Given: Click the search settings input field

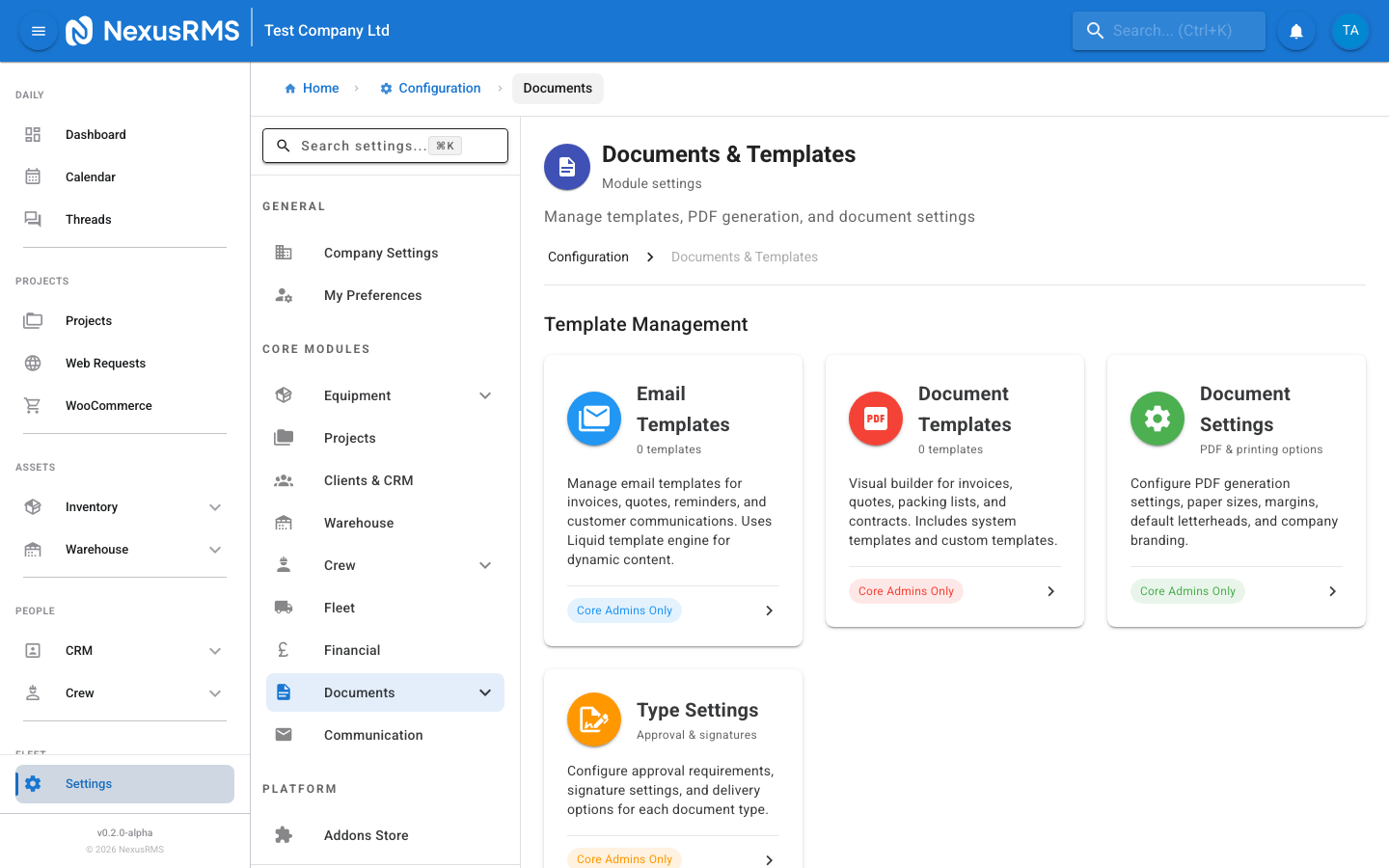Looking at the screenshot, I should coord(385,146).
